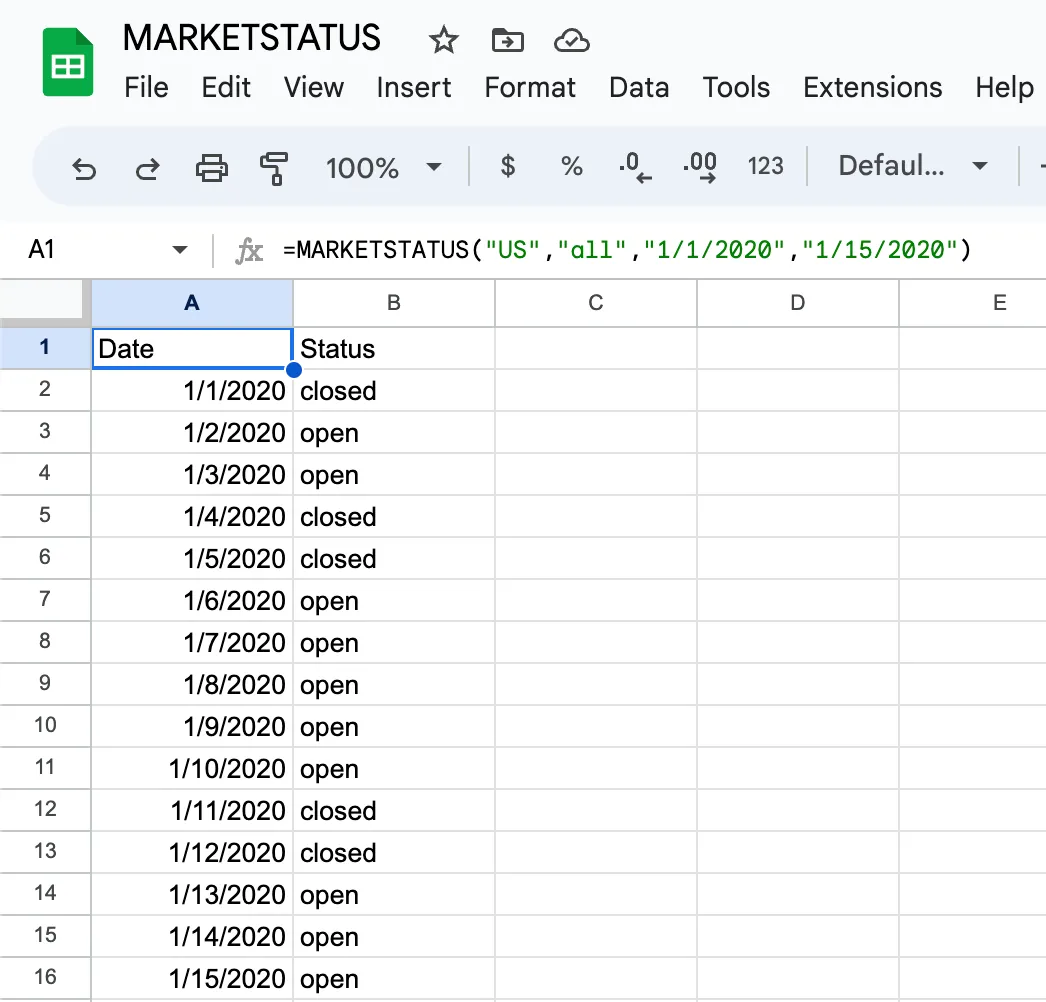Viewport: 1046px width, 1002px height.
Task: Open the Tools menu
Action: click(736, 87)
